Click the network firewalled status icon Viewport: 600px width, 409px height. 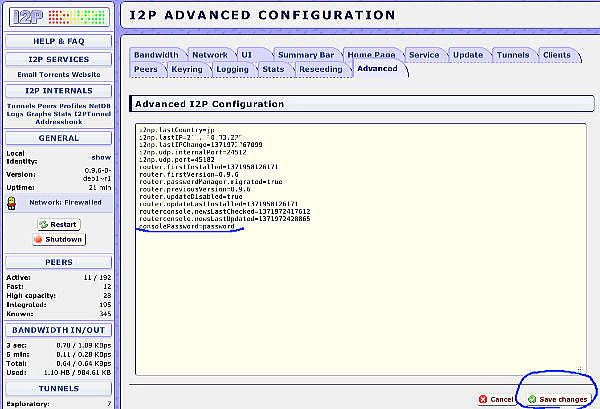[x=12, y=200]
